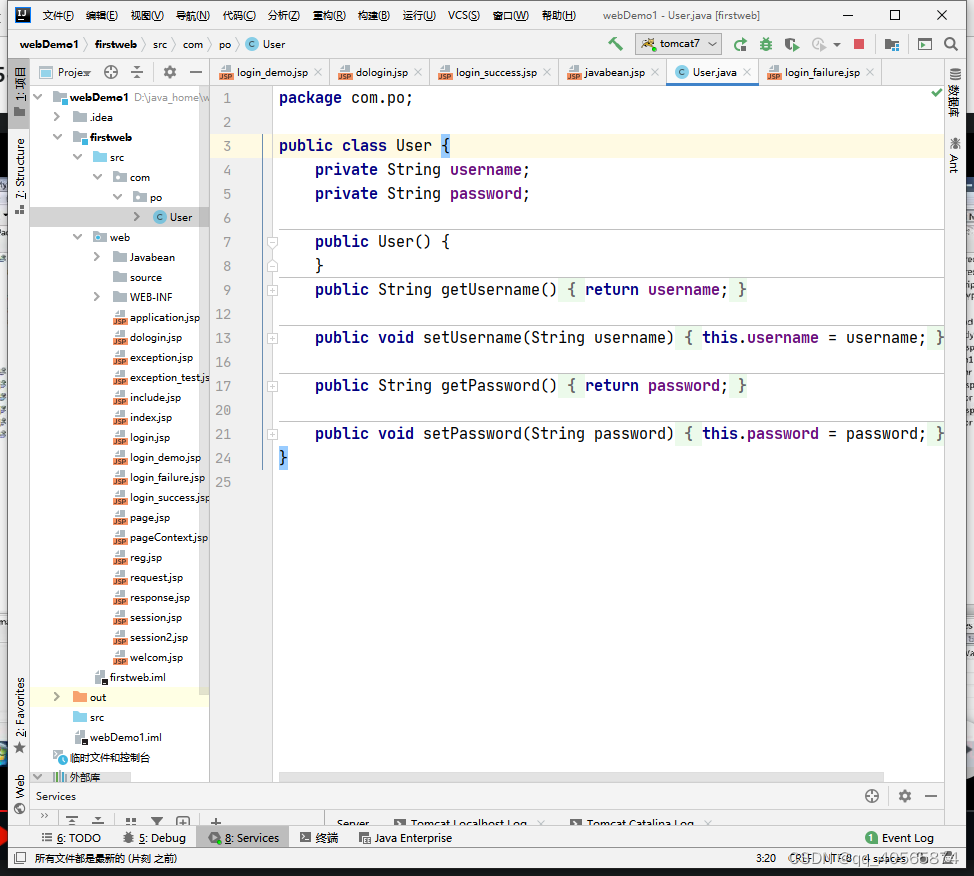This screenshot has height=876, width=974.
Task: Open Project panel settings gear
Action: click(x=170, y=72)
